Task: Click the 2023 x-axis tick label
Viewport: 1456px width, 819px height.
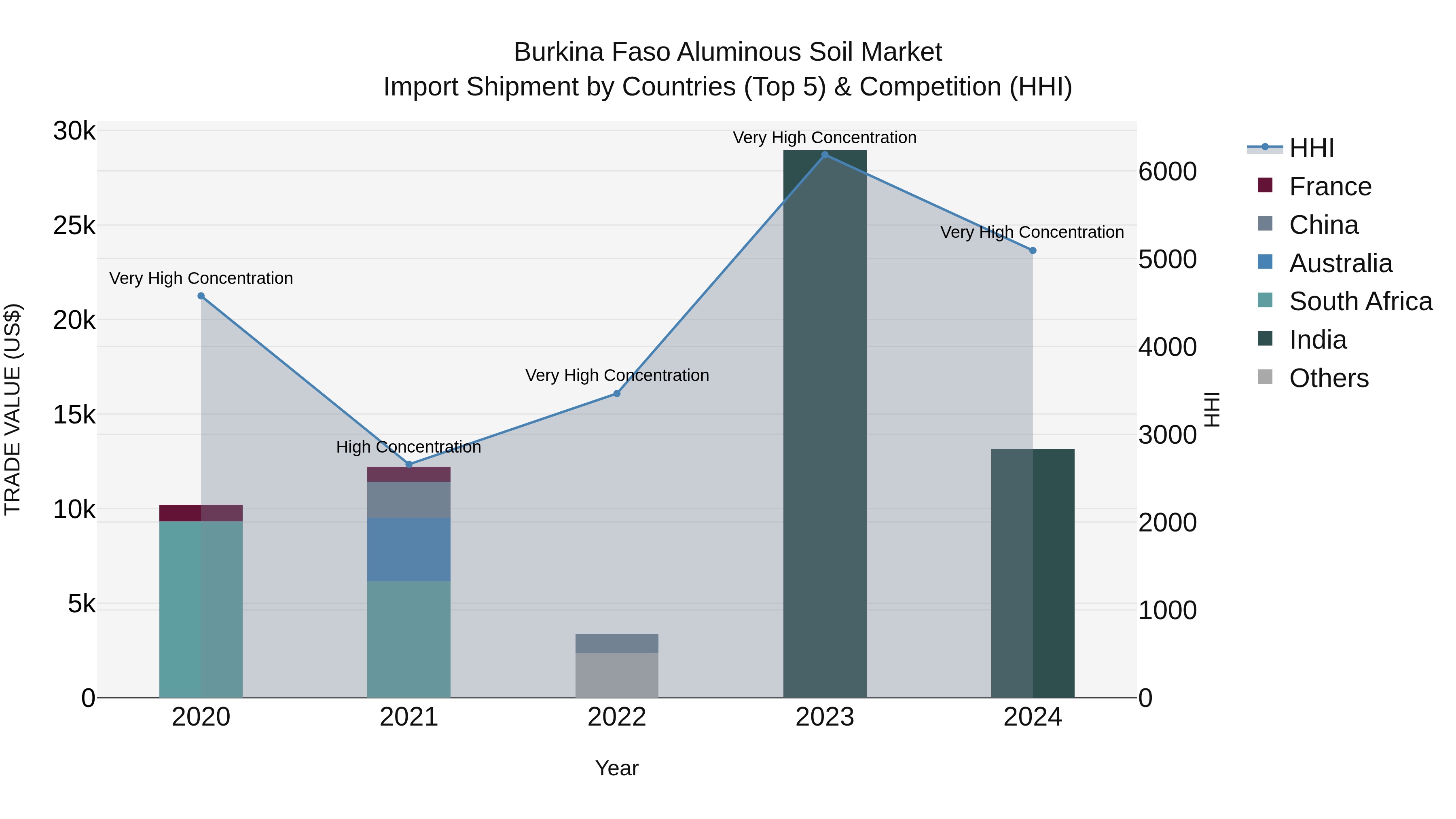Action: click(x=825, y=717)
